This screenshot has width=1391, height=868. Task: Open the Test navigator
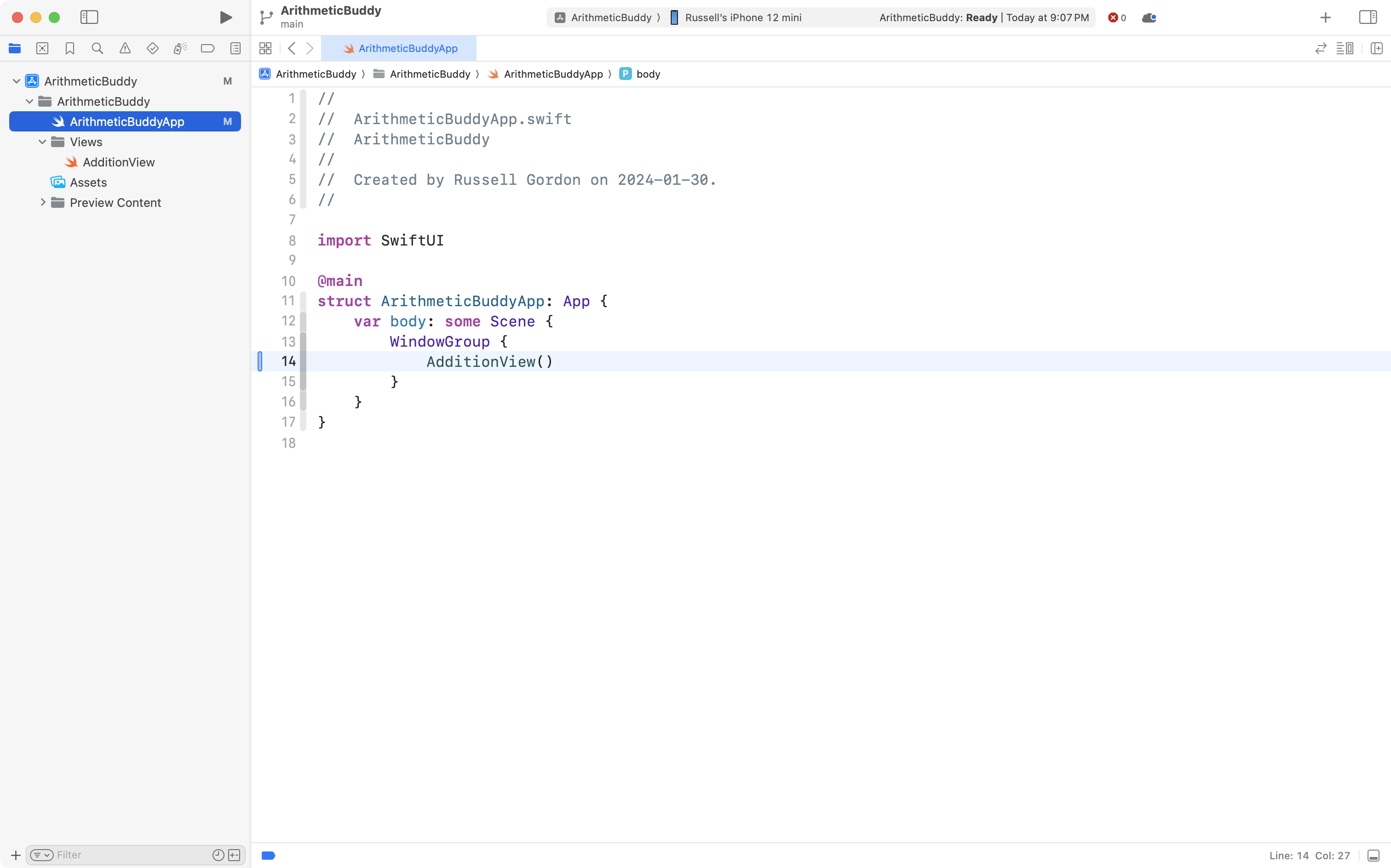click(x=152, y=48)
